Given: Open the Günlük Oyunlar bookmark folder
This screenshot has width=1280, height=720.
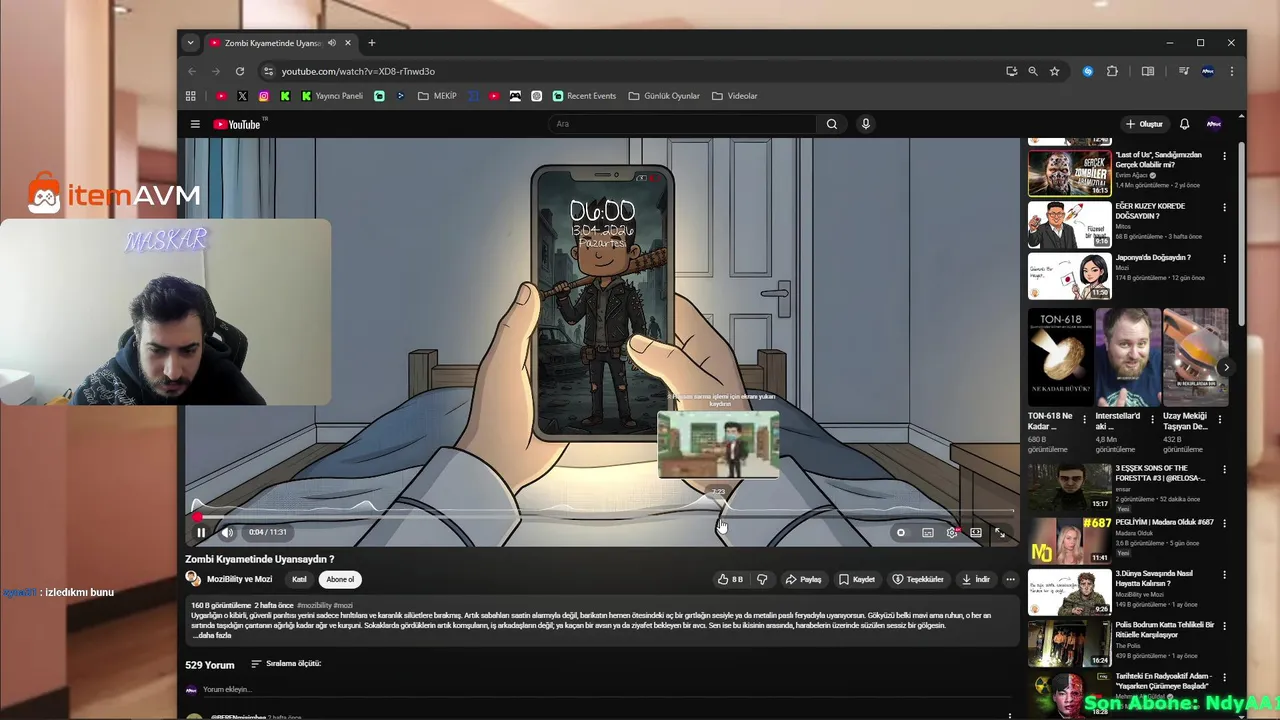Looking at the screenshot, I should [x=664, y=96].
